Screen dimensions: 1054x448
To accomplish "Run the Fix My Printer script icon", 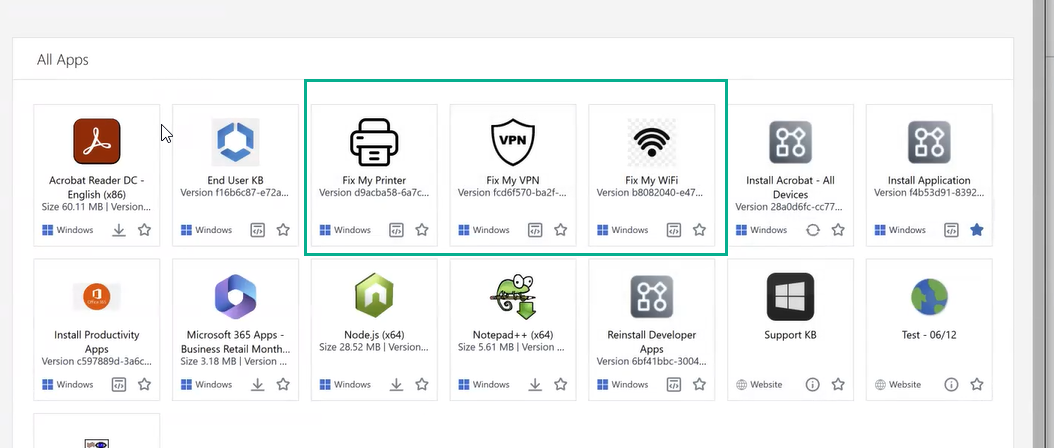I will [397, 230].
